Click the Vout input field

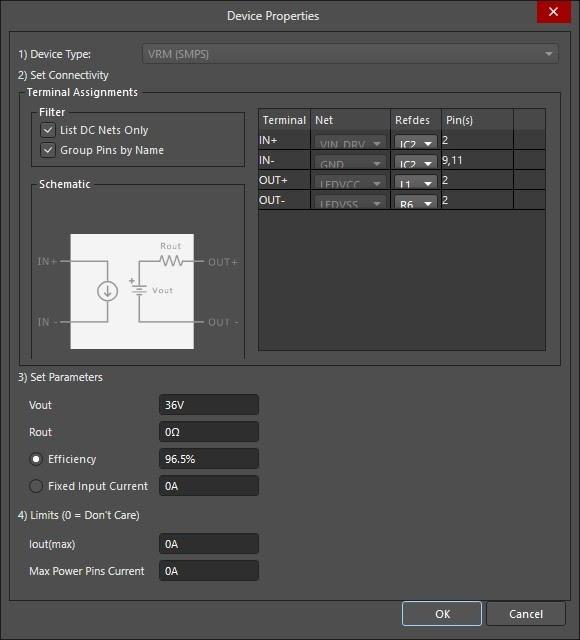209,405
